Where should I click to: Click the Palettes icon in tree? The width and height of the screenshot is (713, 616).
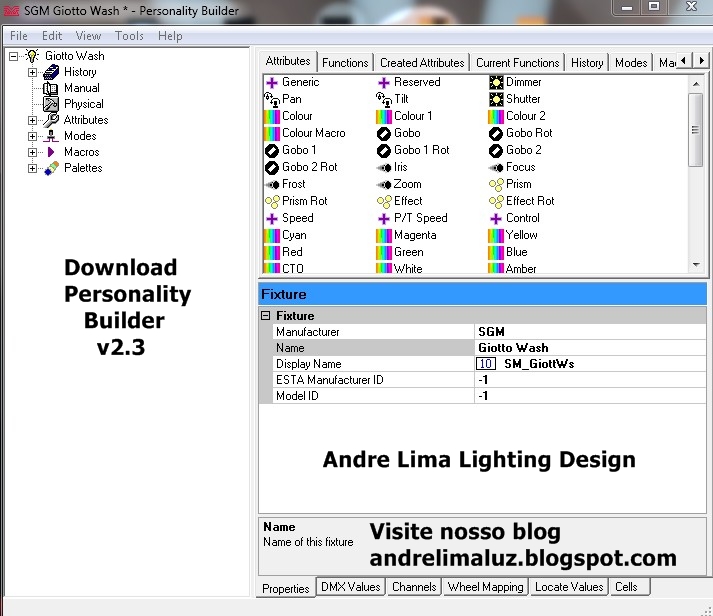click(x=51, y=168)
